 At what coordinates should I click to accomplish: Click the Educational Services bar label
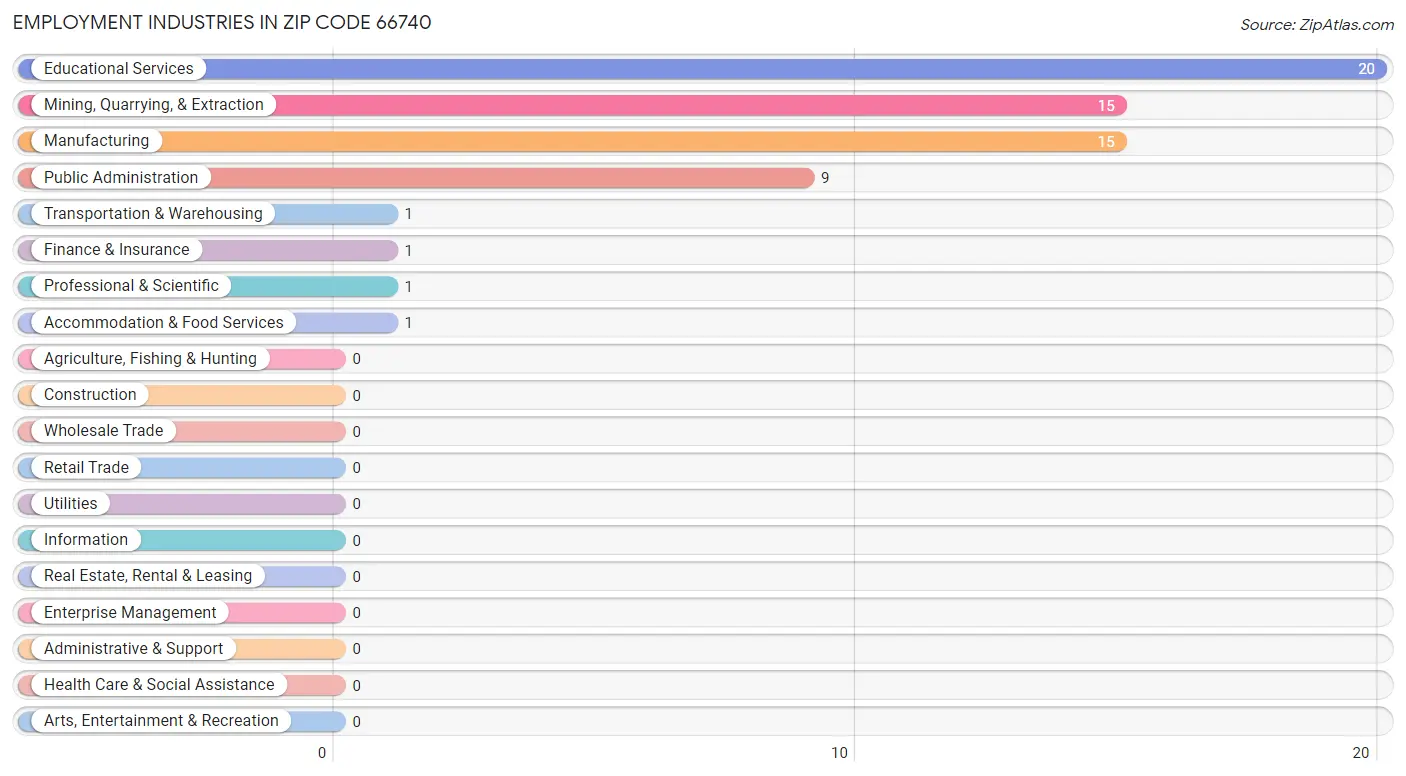pyautogui.click(x=118, y=69)
